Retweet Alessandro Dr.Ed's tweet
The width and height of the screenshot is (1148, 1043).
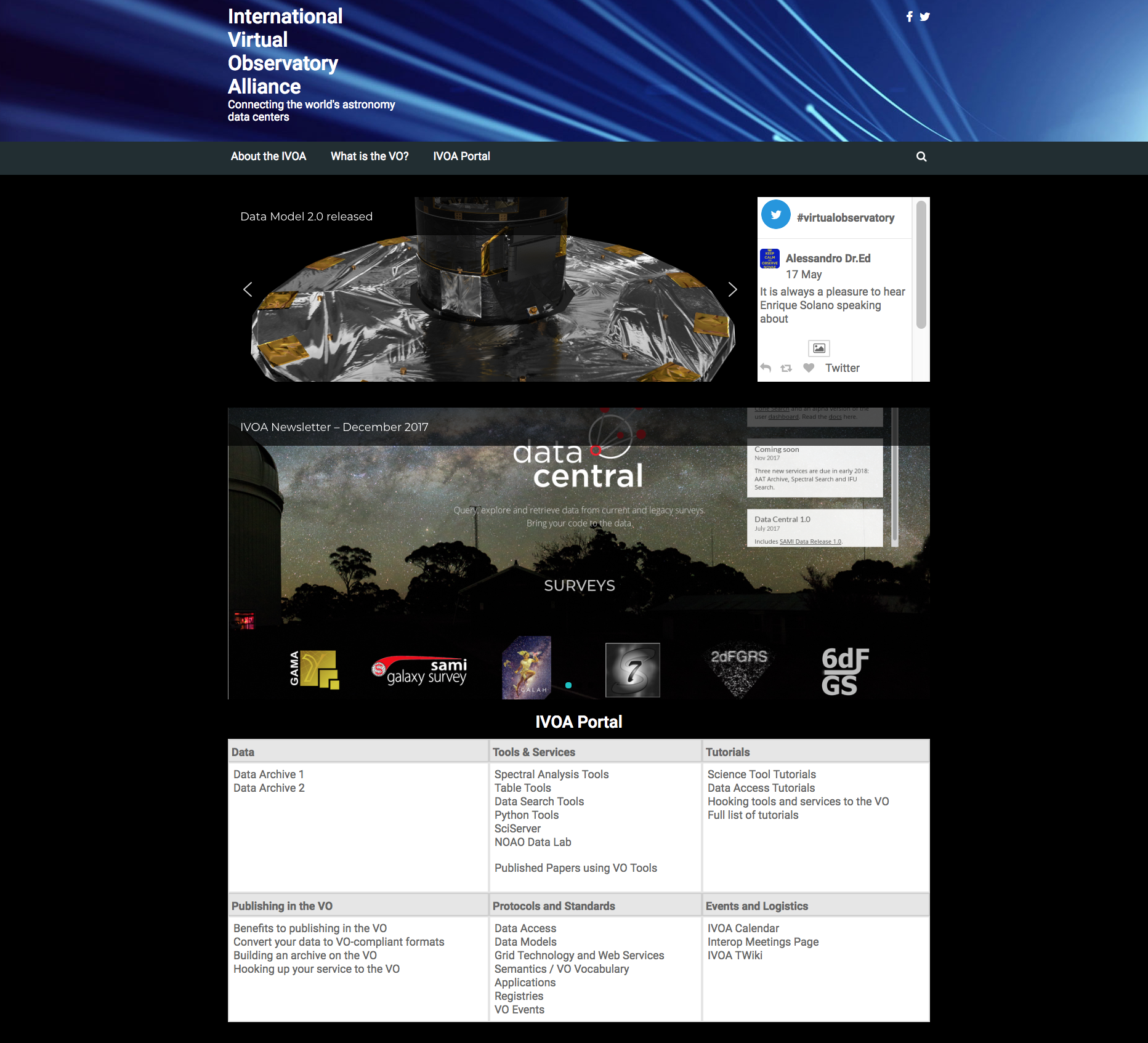click(786, 368)
